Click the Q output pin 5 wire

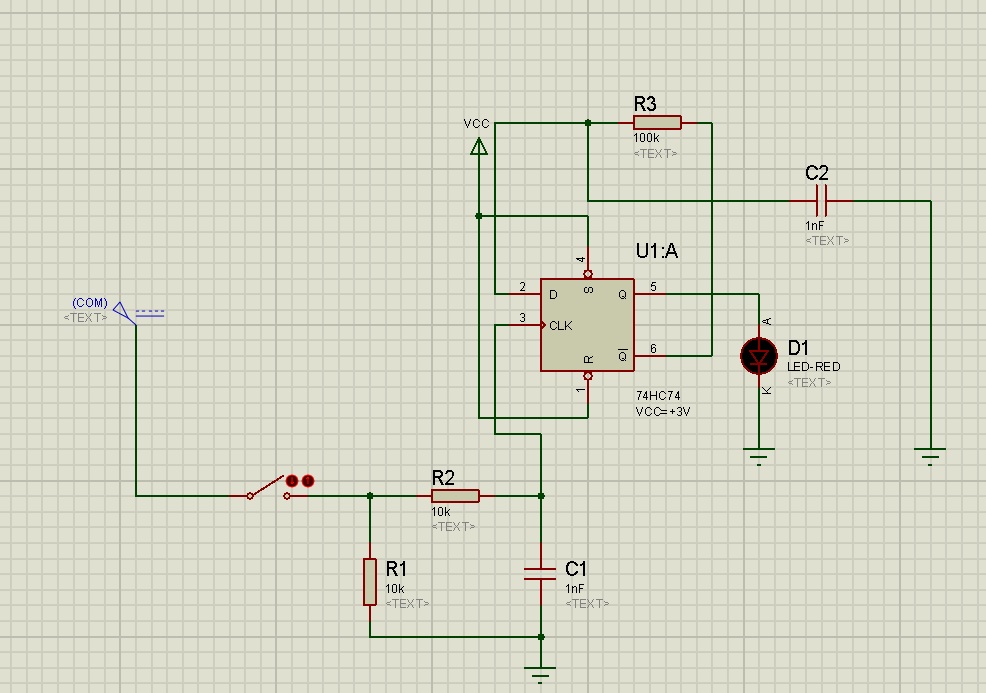point(650,294)
